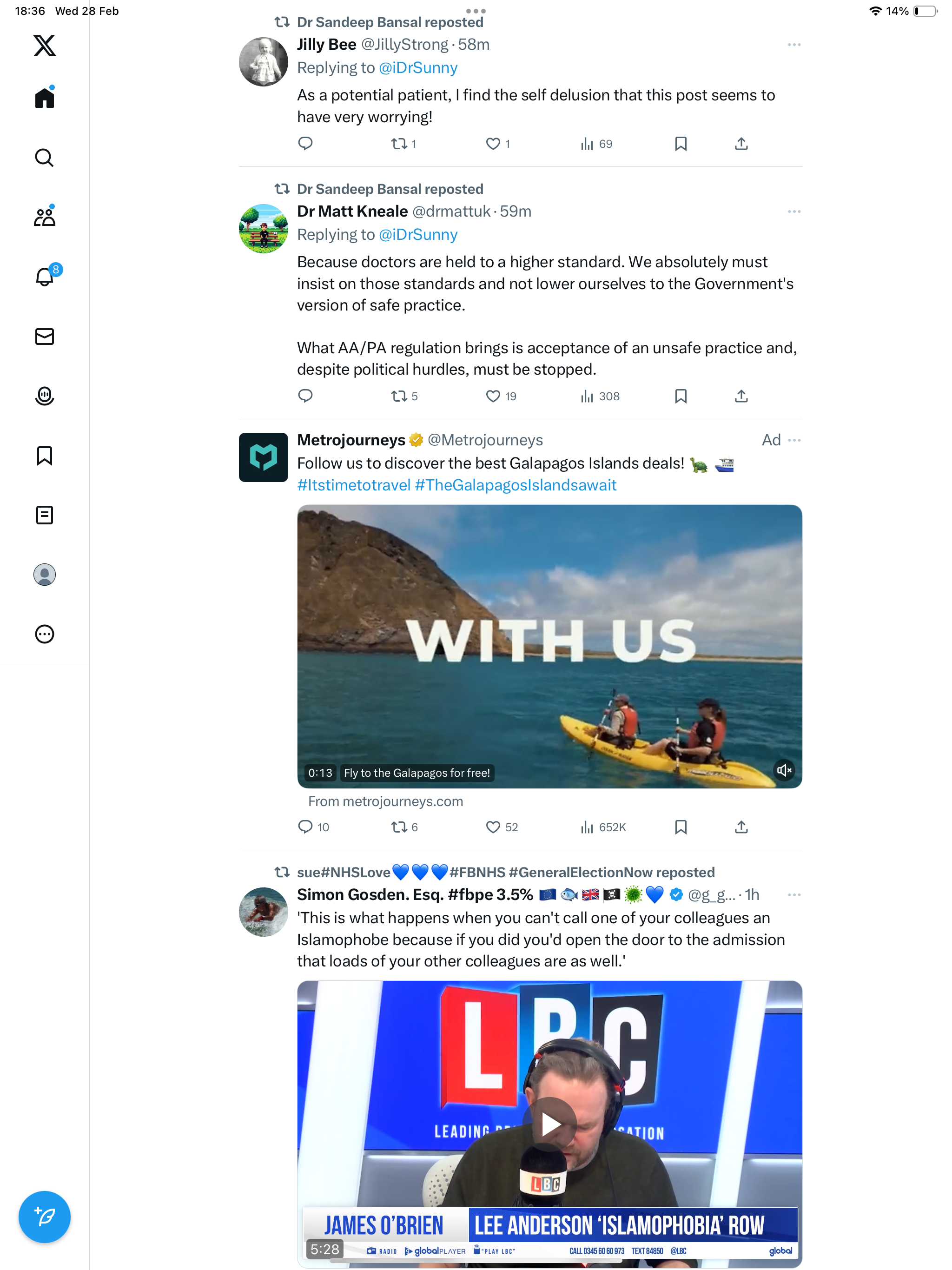Open the Home feed icon
The height and width of the screenshot is (1270, 952).
[44, 97]
